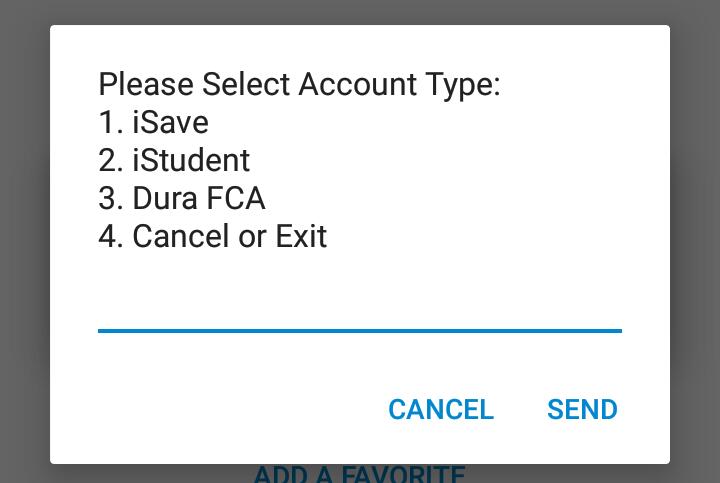This screenshot has width=720, height=483.
Task: Tap the dimmed area right of the dialog
Action: point(695,240)
